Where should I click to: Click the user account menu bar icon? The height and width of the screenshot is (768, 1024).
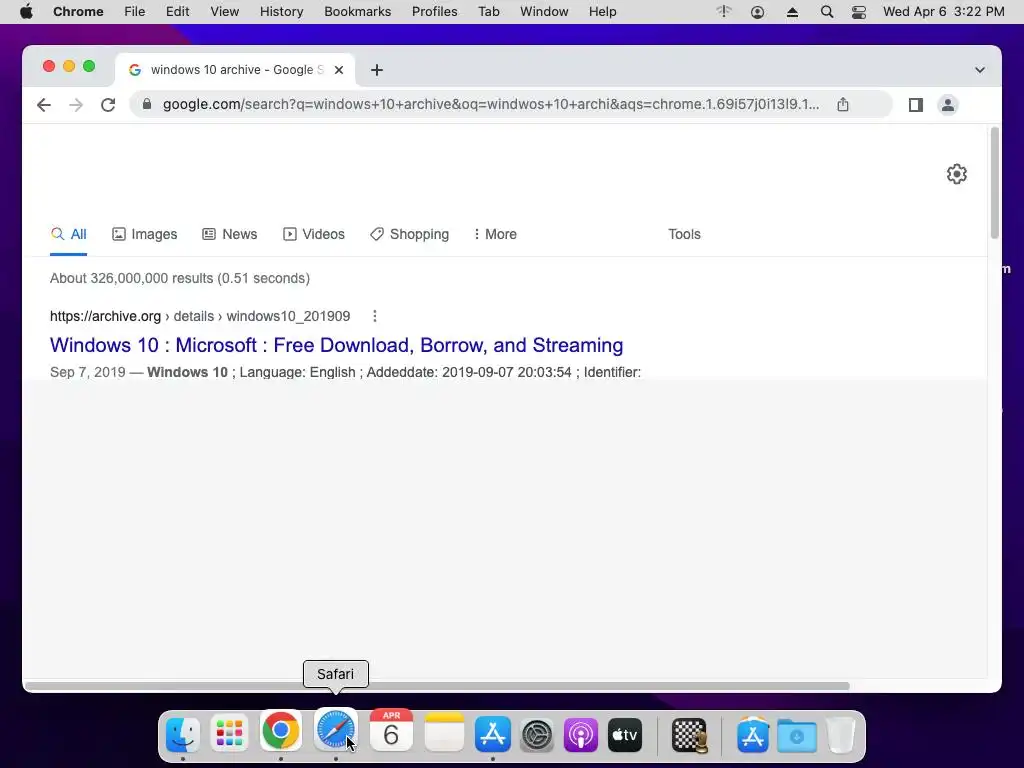[x=758, y=12]
